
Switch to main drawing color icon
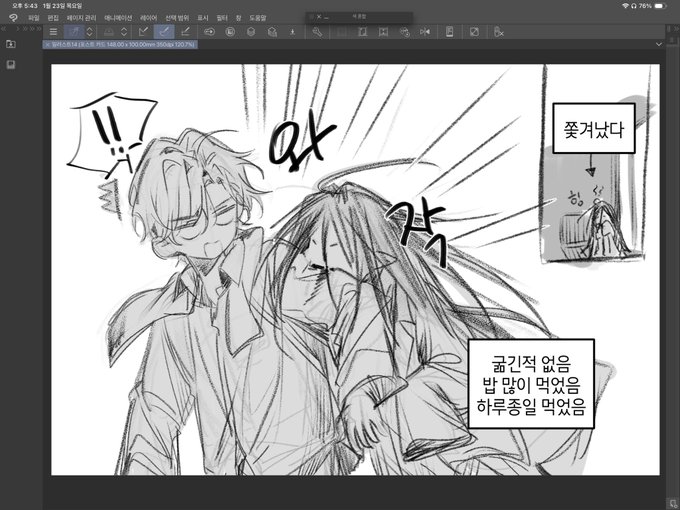tap(144, 32)
